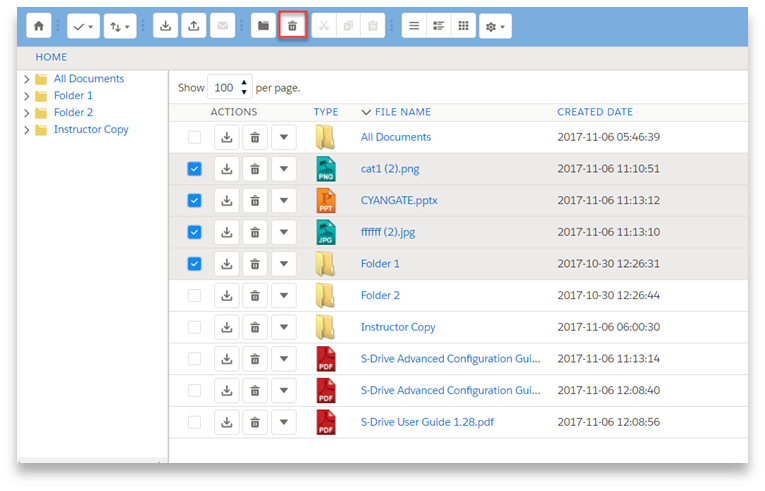This screenshot has width=765, height=491.
Task: Open S-Drive User Guide 1.28.pdf link
Action: click(427, 422)
